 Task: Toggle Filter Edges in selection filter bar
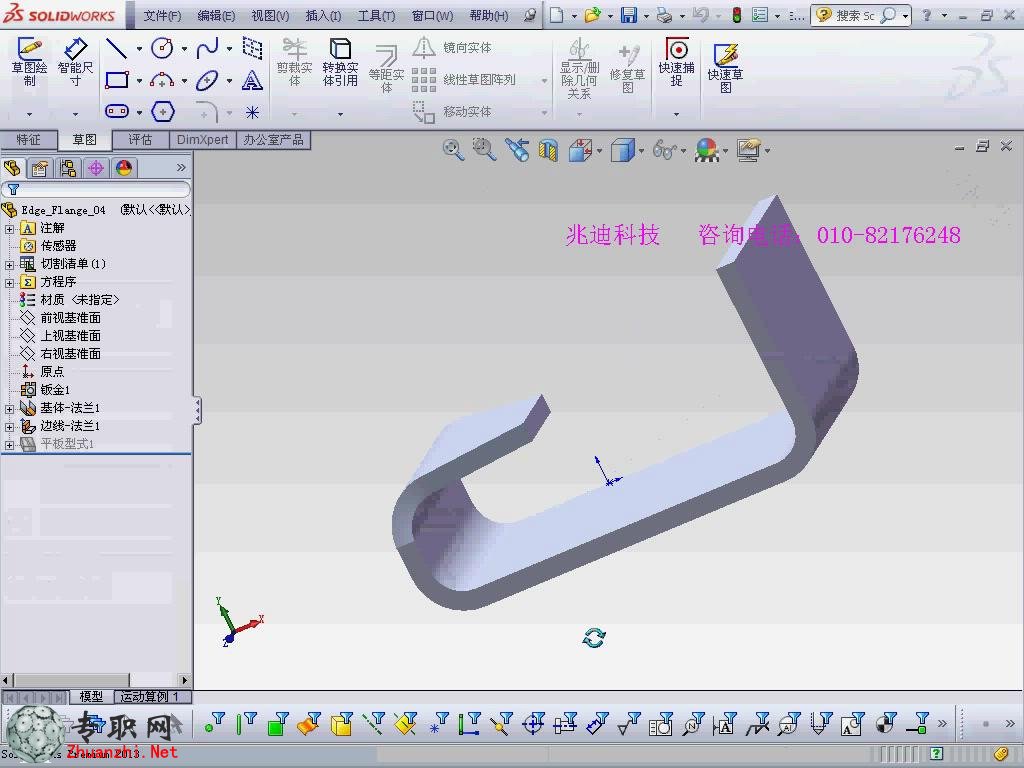coord(246,724)
